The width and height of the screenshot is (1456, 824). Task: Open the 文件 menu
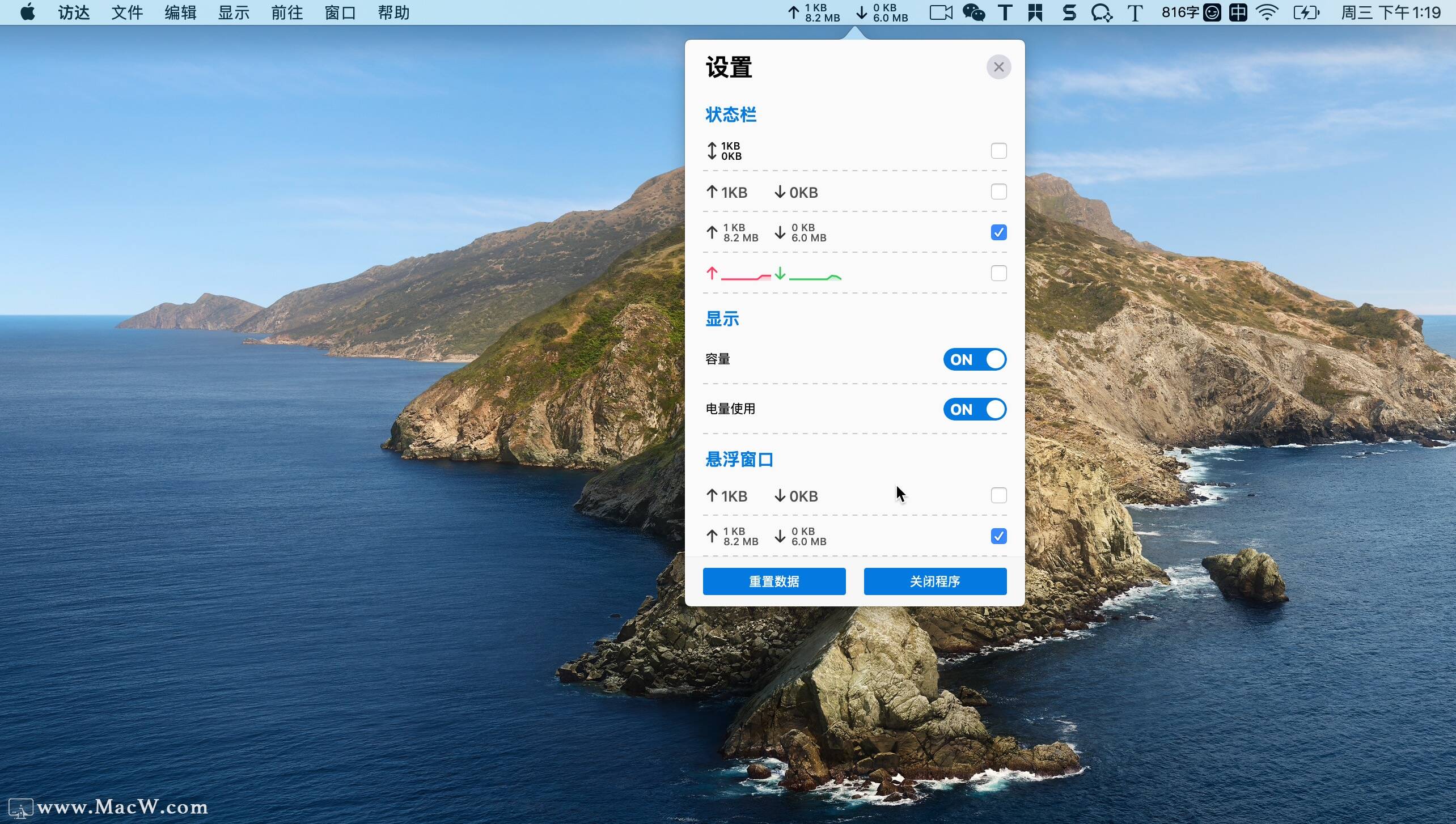coord(127,12)
